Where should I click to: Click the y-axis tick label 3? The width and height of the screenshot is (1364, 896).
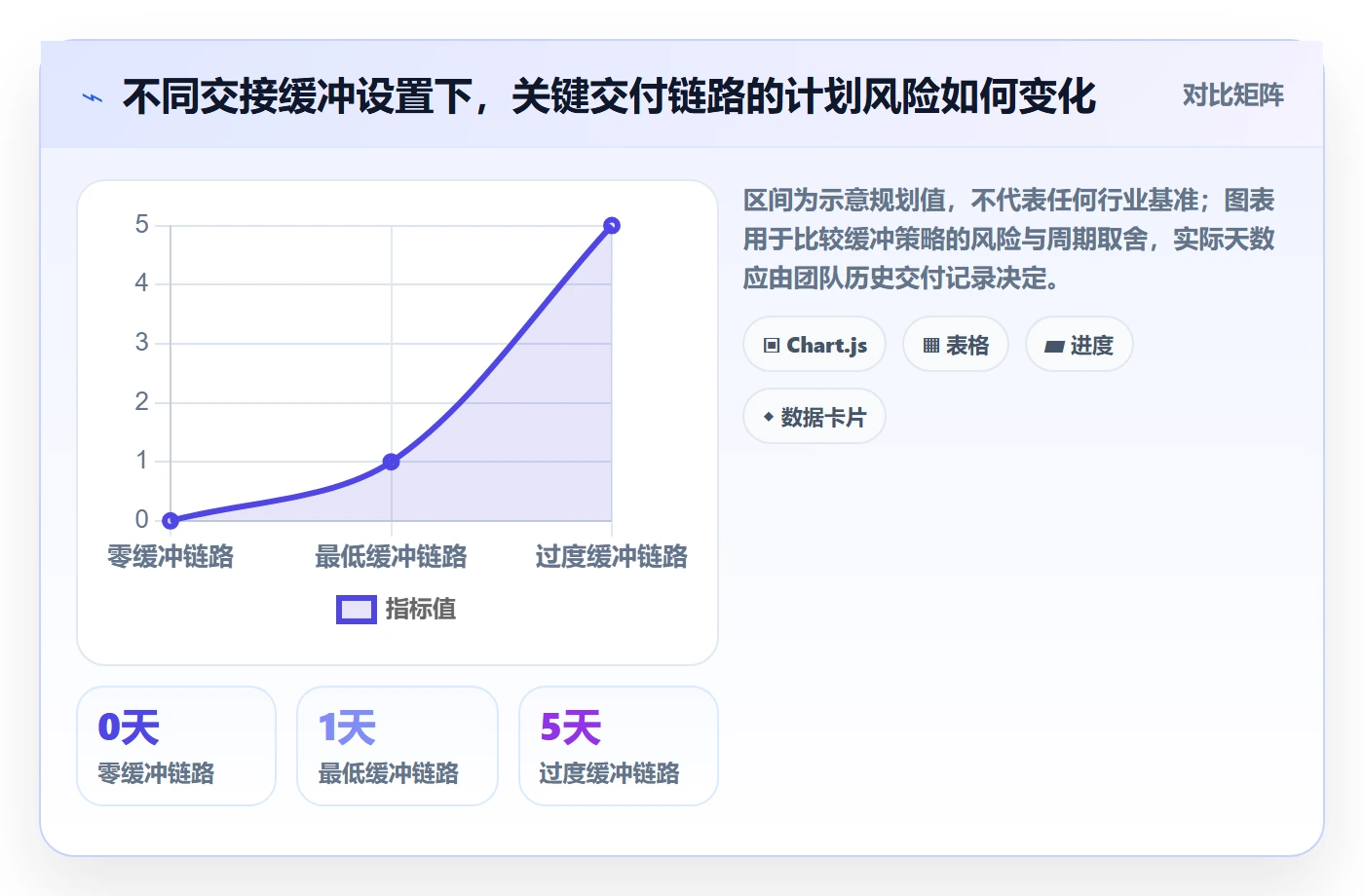tap(142, 343)
